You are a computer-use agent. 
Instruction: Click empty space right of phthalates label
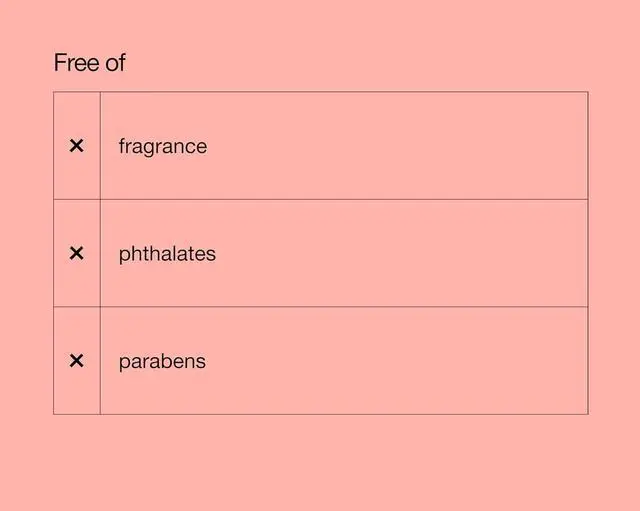(400, 254)
